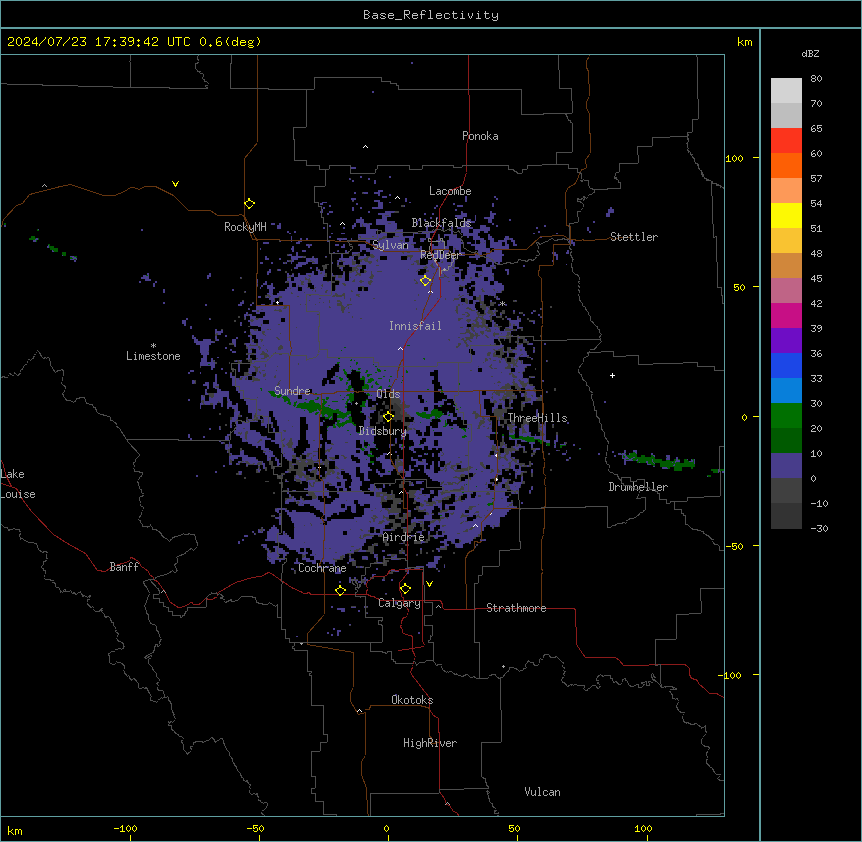Select the bright blue 33-36 dBZ legend swatch
The image size is (862, 842).
[786, 366]
